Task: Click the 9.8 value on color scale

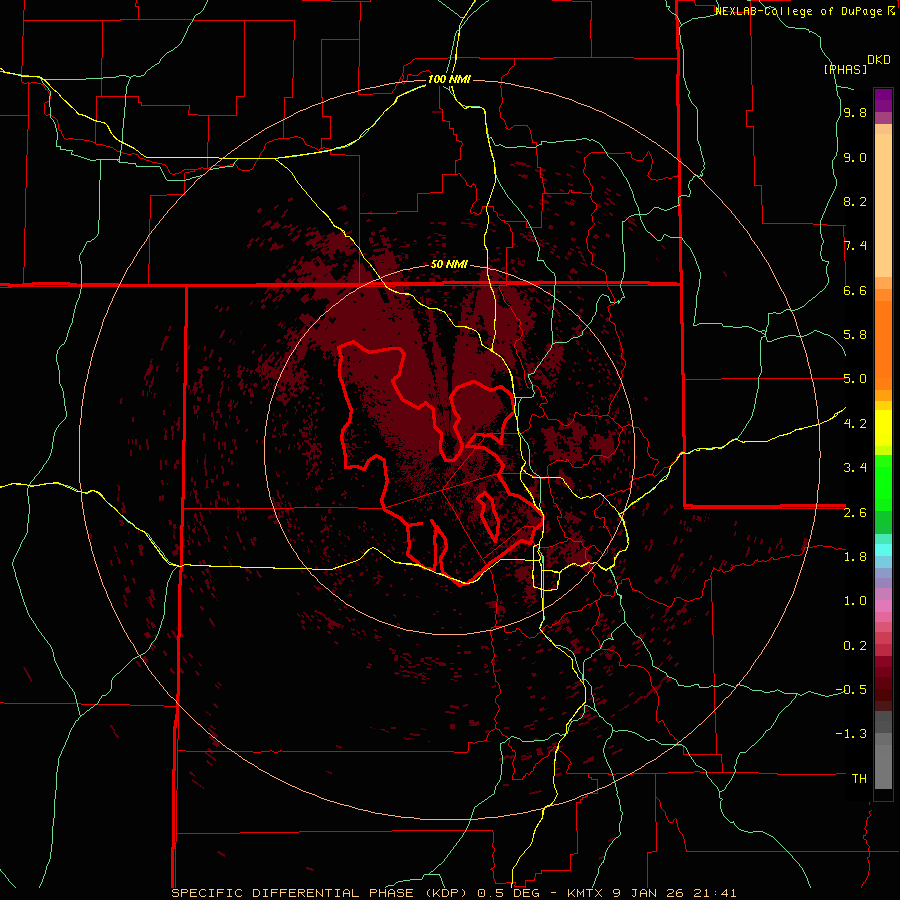Action: 855,113
